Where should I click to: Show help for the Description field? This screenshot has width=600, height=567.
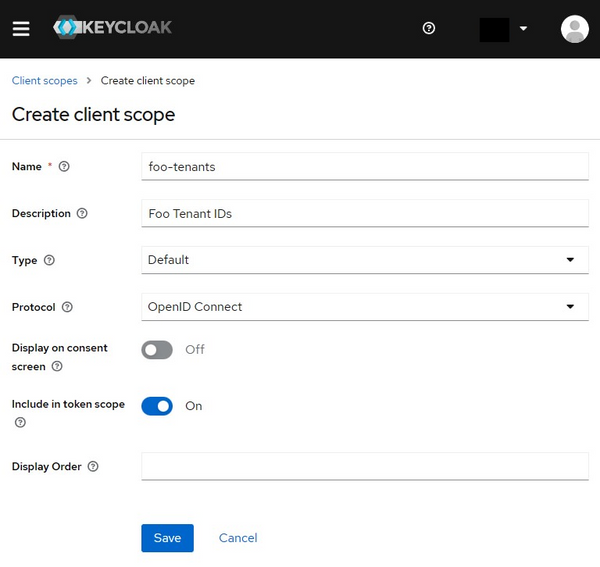tap(82, 213)
